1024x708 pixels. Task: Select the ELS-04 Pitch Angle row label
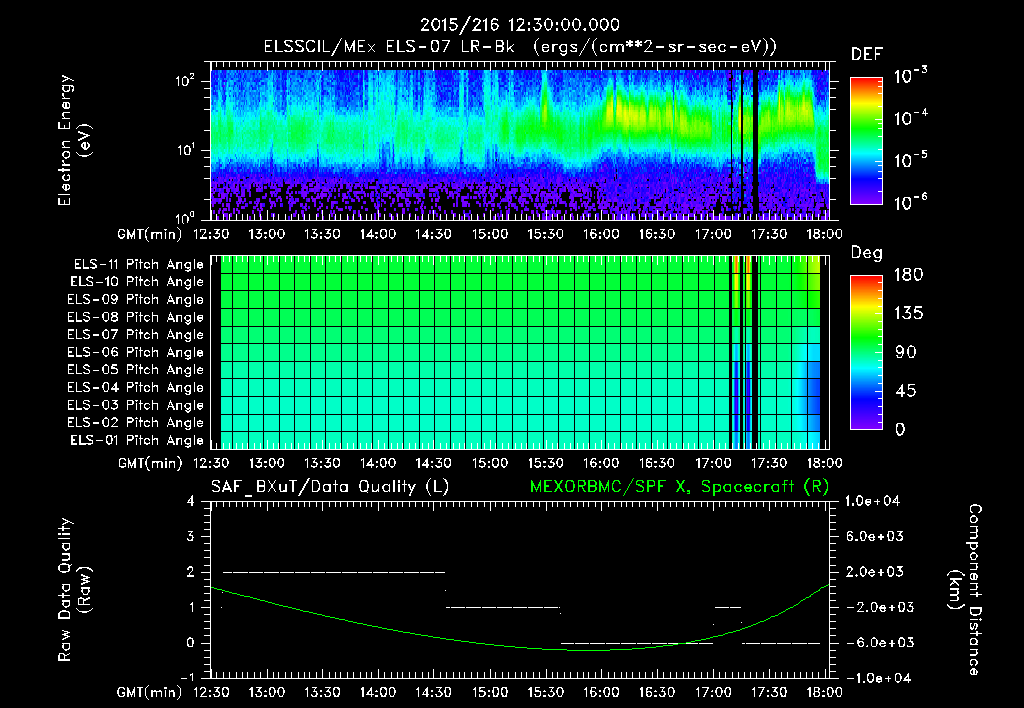(136, 387)
